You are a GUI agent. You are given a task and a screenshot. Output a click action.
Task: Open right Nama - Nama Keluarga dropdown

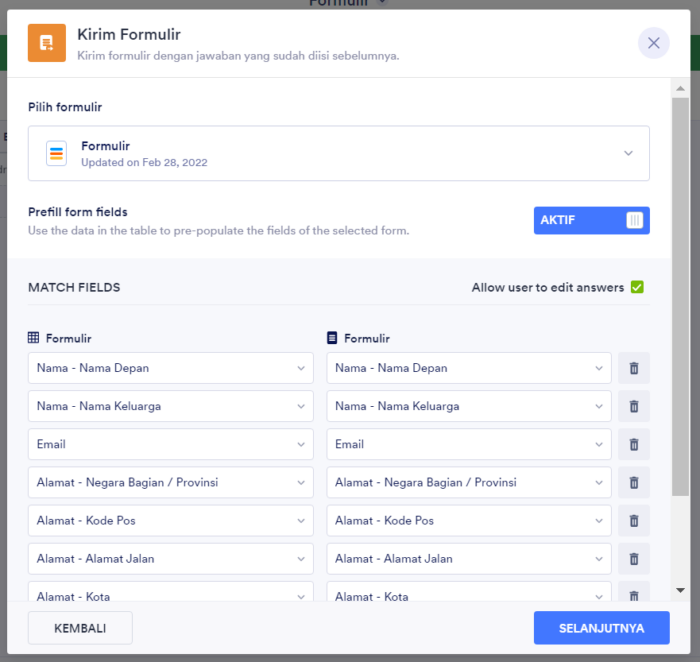(468, 406)
